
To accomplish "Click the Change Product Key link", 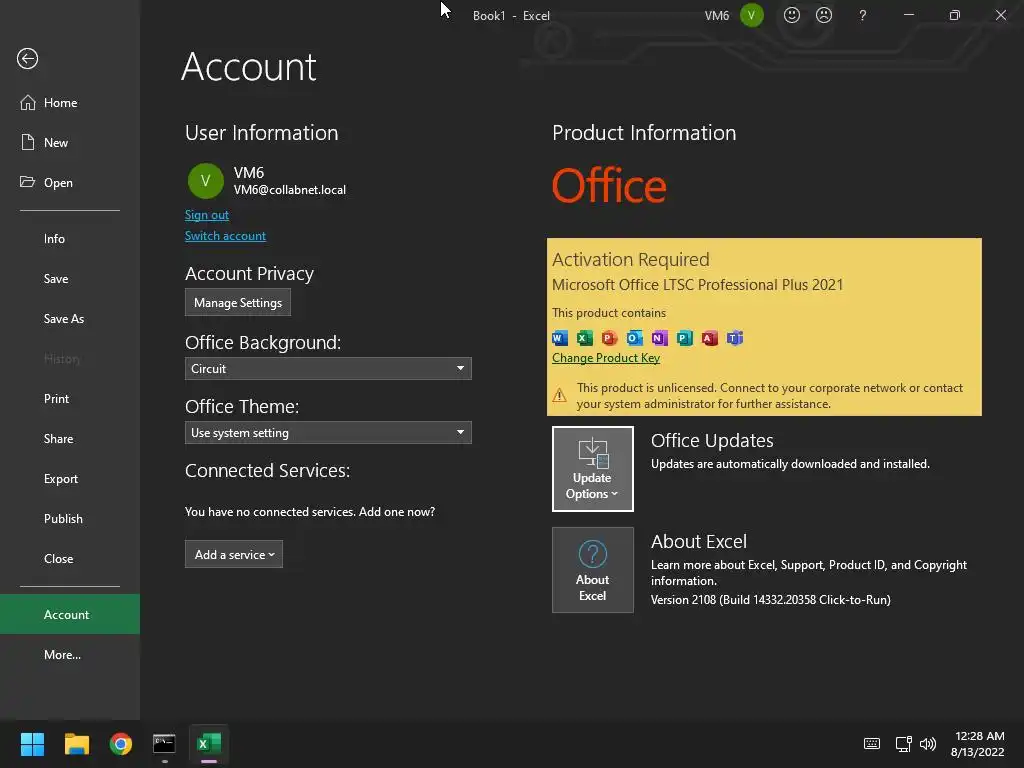I will 606,358.
